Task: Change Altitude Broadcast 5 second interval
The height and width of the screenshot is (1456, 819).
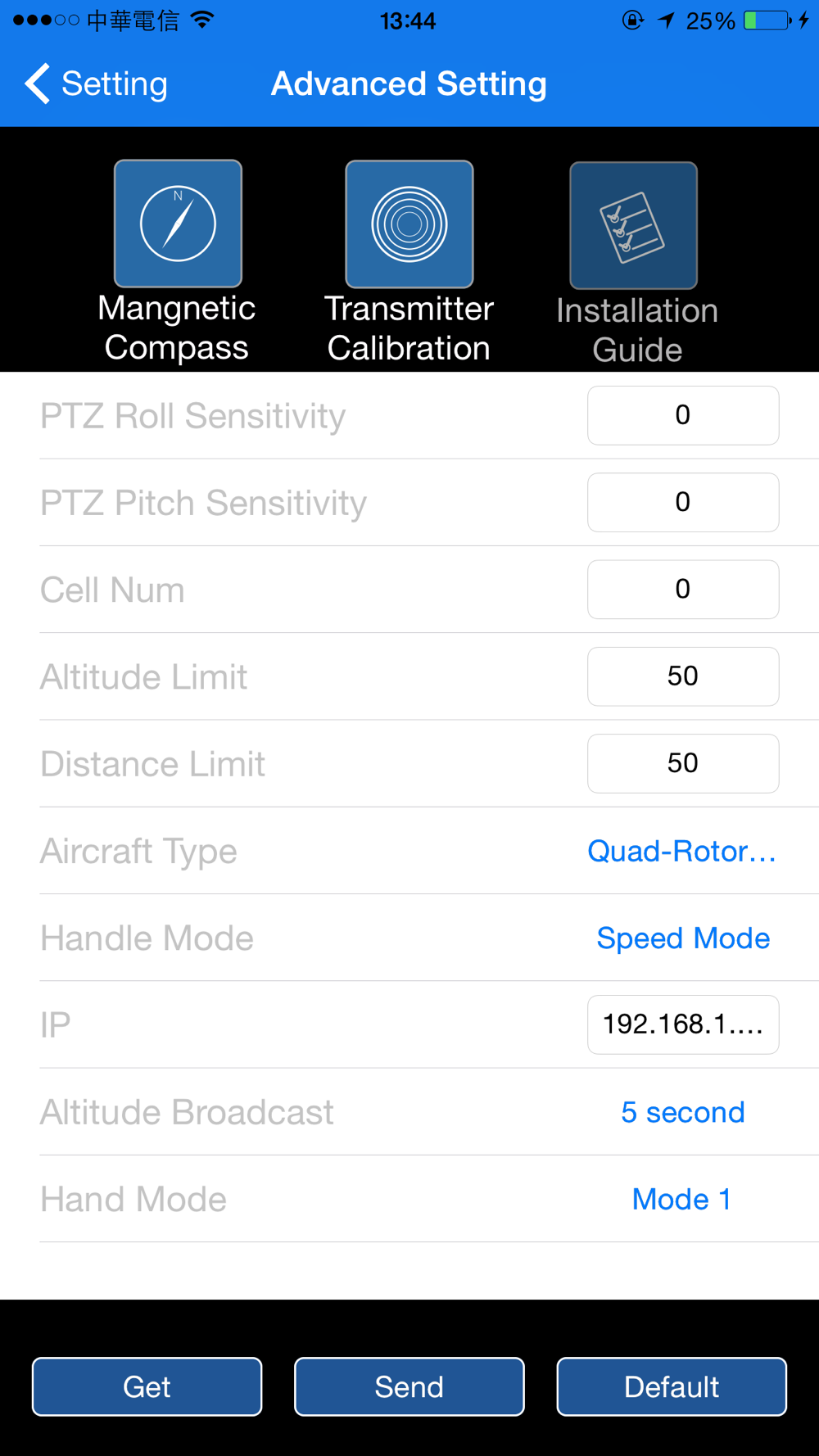Action: pyautogui.click(x=682, y=1112)
